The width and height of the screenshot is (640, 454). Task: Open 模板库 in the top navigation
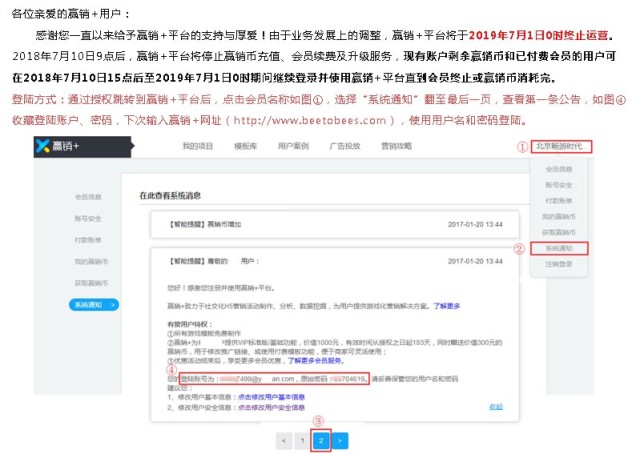[x=245, y=146]
